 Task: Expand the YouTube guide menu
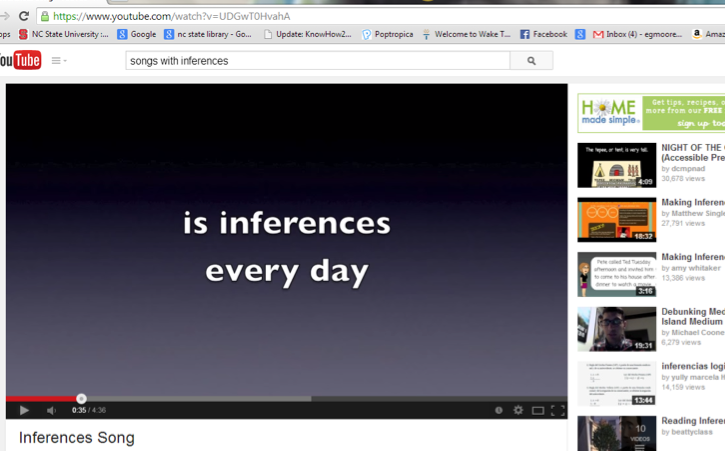tap(59, 61)
